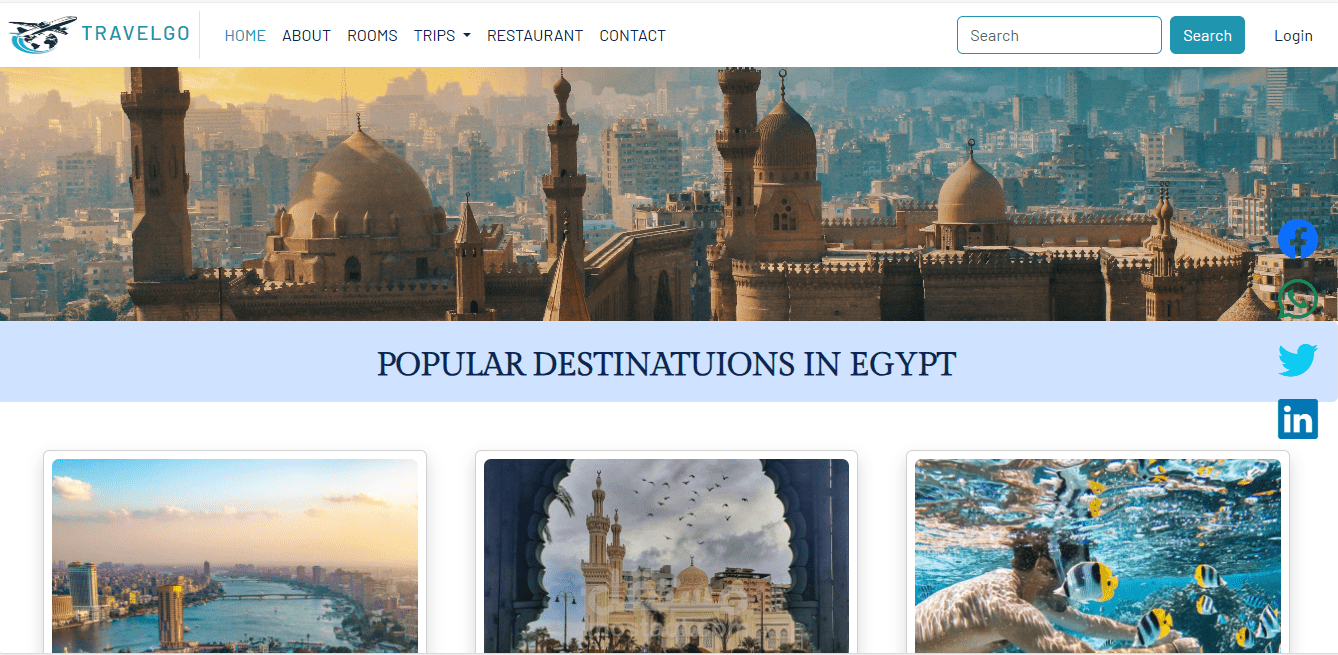
Task: Select the Nile river cityscape card image
Action: point(235,556)
